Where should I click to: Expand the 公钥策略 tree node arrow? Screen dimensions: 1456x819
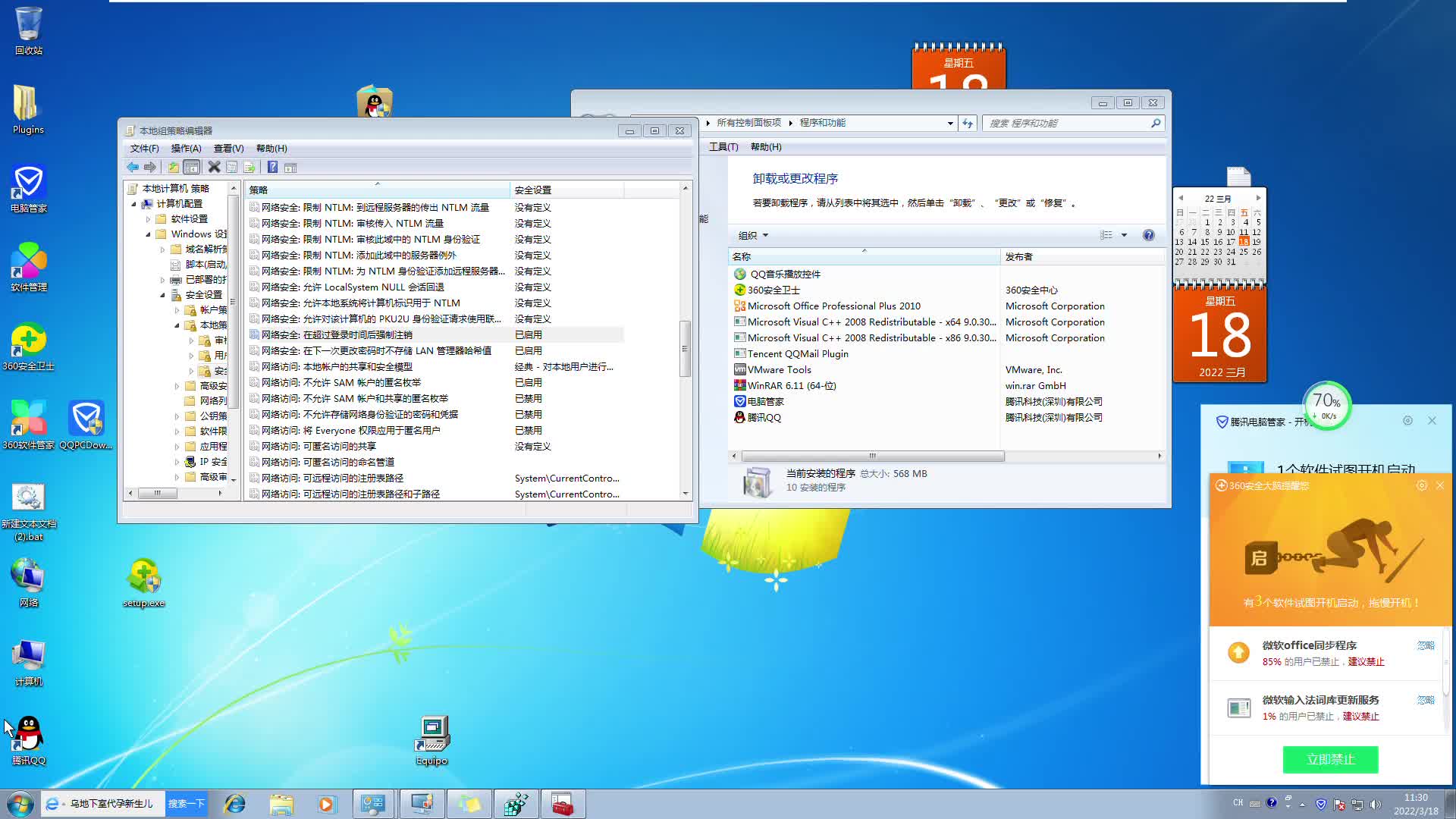point(177,416)
